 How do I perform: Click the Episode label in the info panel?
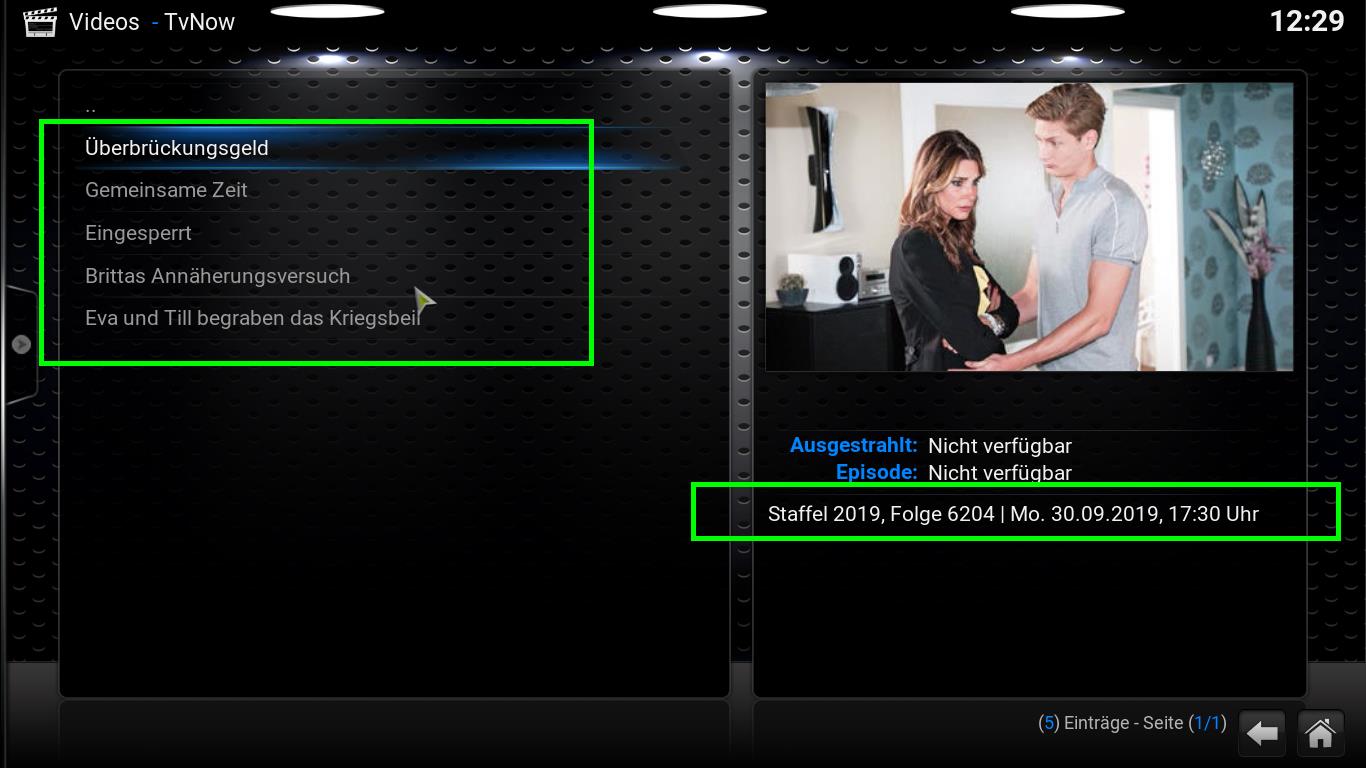(x=876, y=471)
